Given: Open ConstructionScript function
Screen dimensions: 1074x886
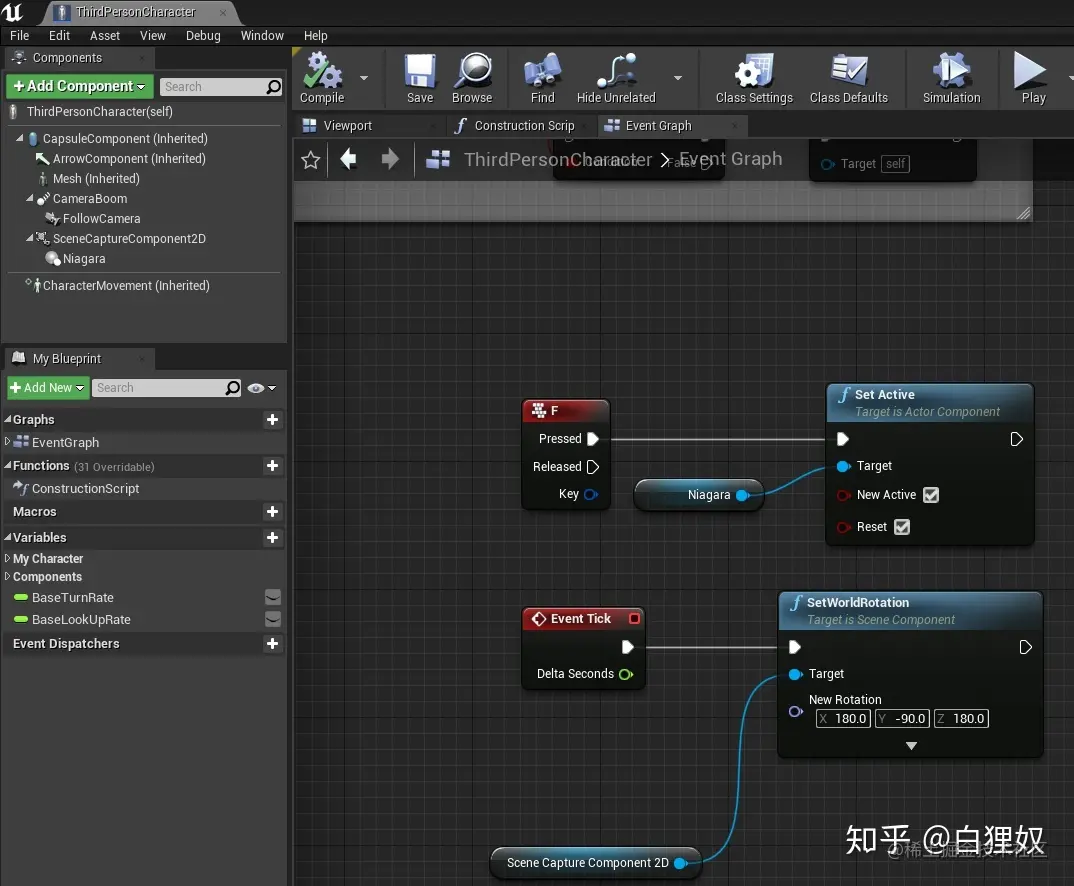Looking at the screenshot, I should pos(85,488).
